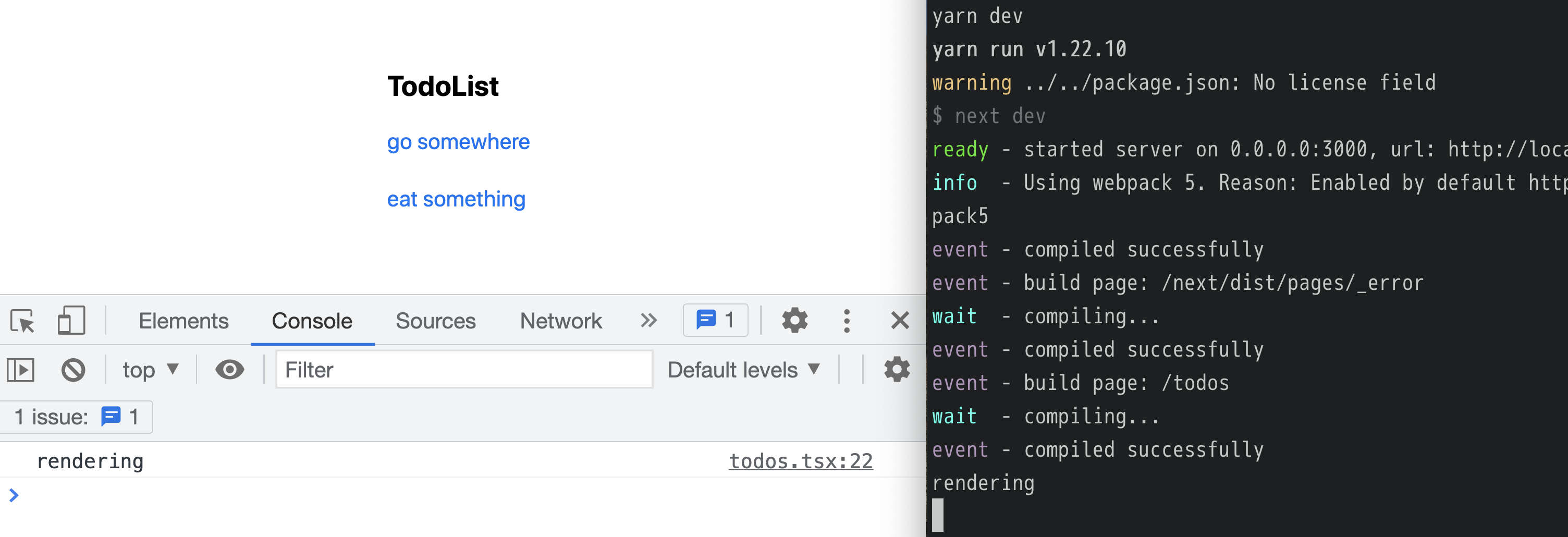Image resolution: width=1568 pixels, height=537 pixels.
Task: Switch to the Elements tab
Action: [183, 321]
